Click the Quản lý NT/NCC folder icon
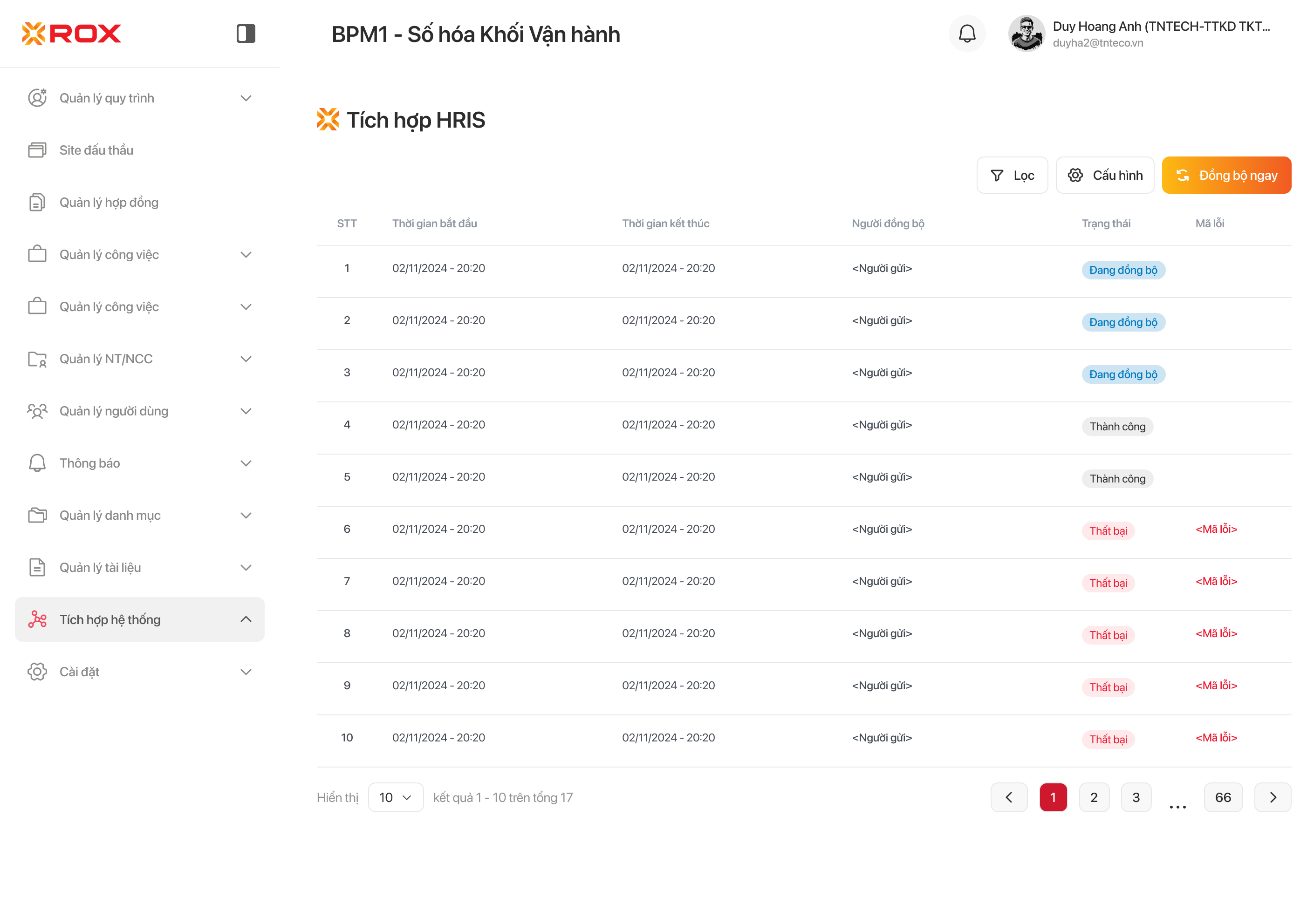This screenshot has width=1314, height=924. pos(37,359)
